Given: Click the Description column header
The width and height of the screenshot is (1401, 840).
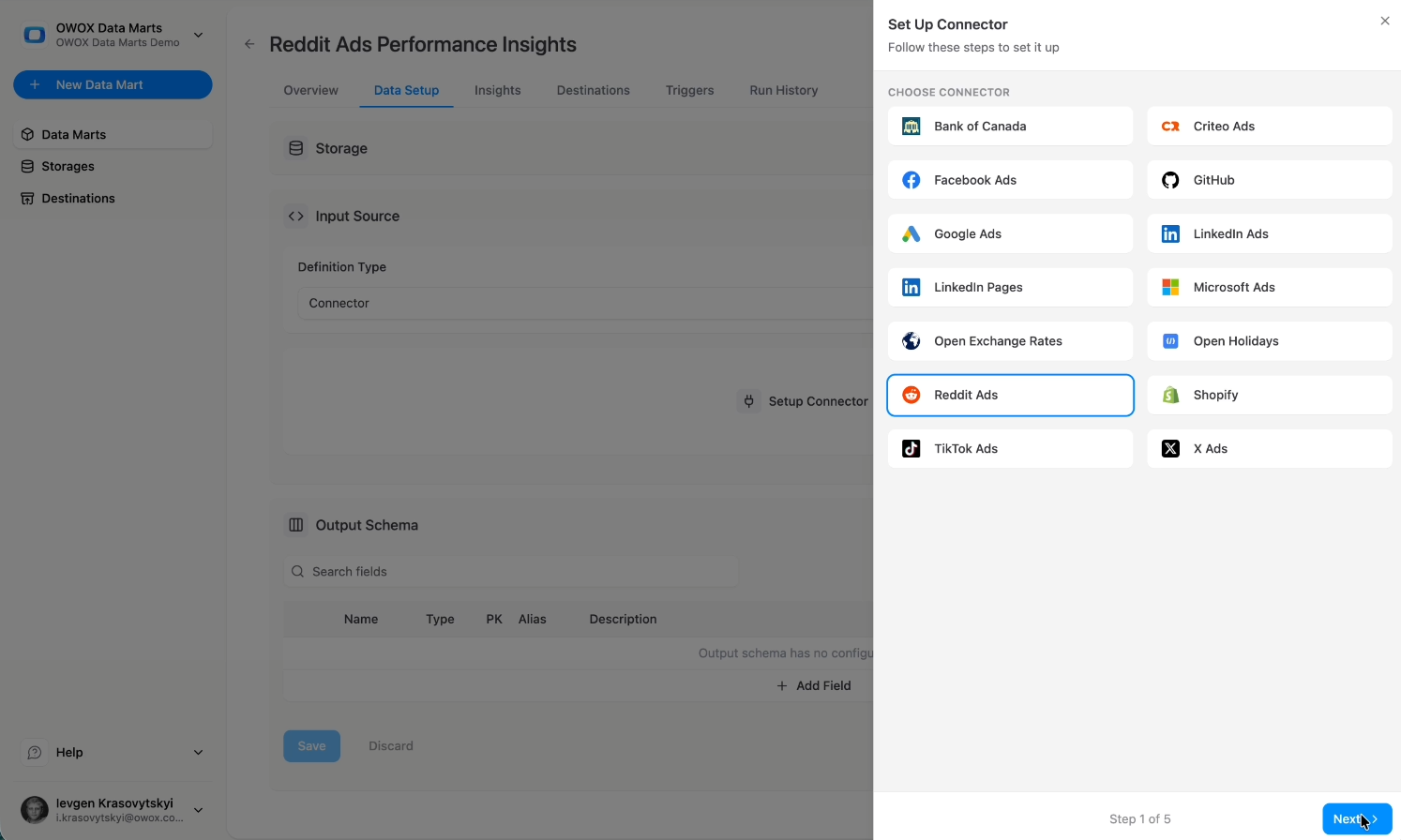Looking at the screenshot, I should pyautogui.click(x=623, y=620).
